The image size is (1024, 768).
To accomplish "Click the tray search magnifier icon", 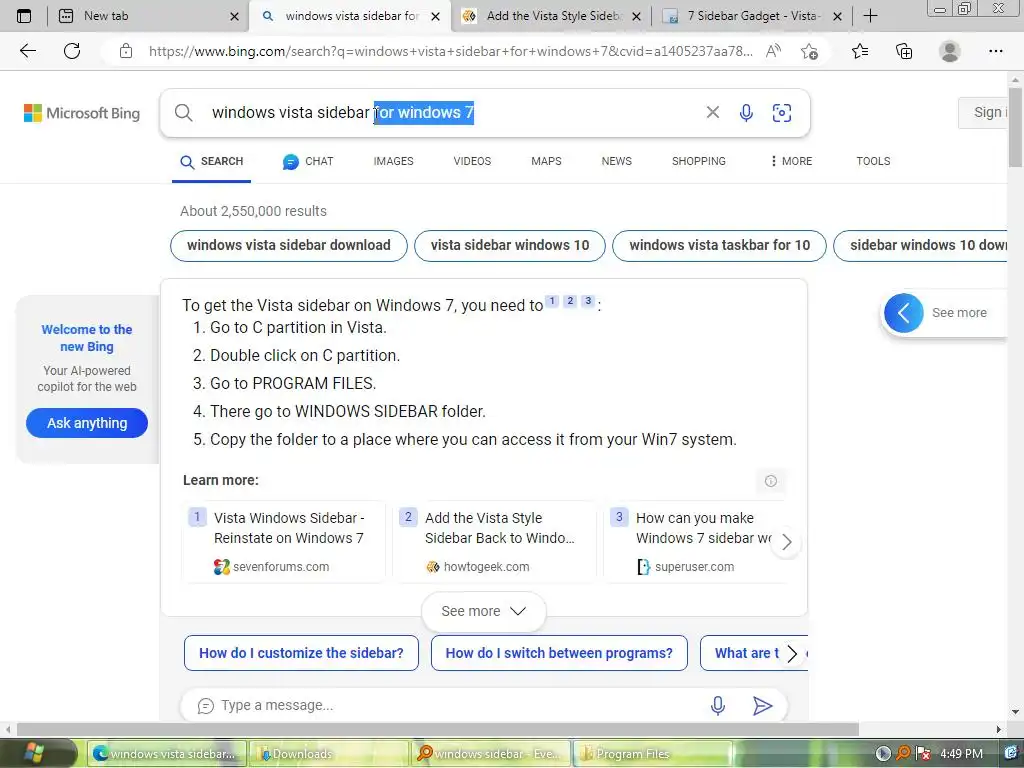I will coord(903,753).
